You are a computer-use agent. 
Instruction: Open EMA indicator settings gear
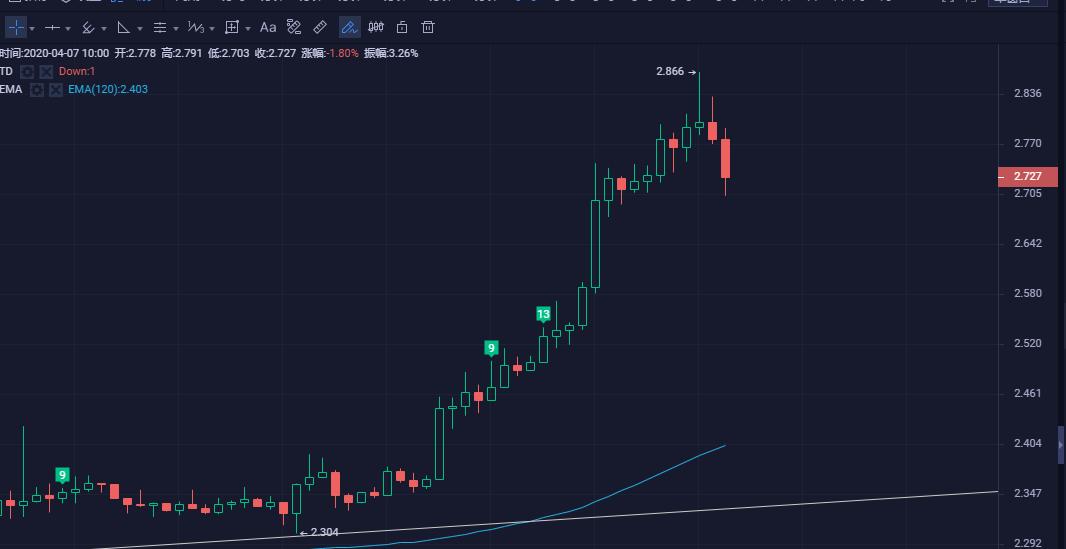(37, 90)
